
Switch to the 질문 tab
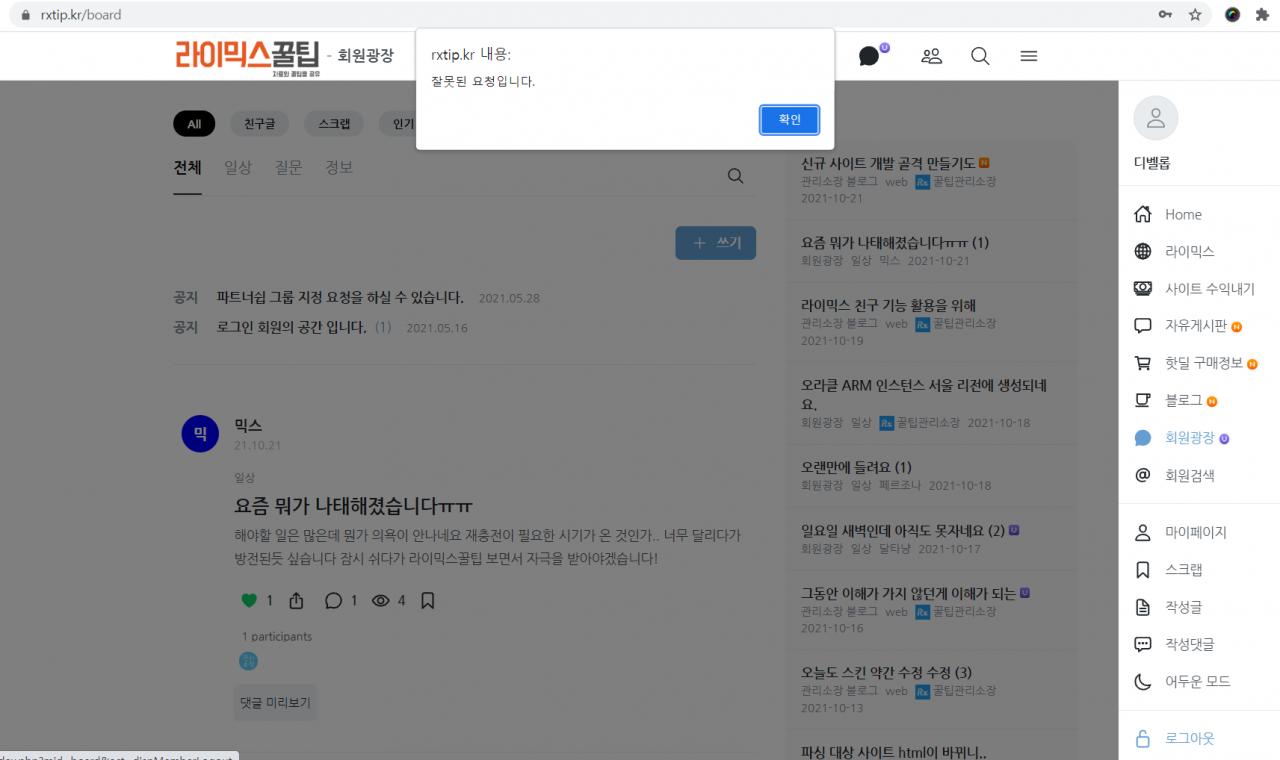coord(288,168)
